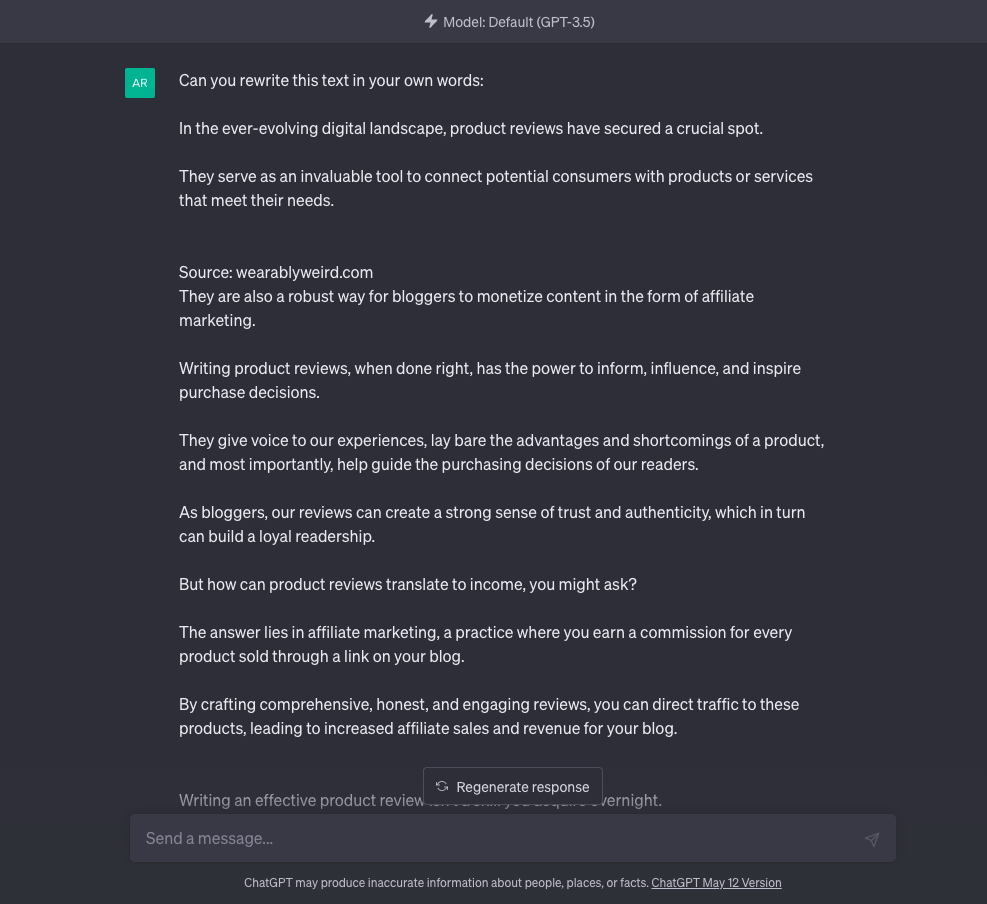Screen dimensions: 987x904
Task: Click the paragraph about an invaluable tool
Action: [x=495, y=188]
